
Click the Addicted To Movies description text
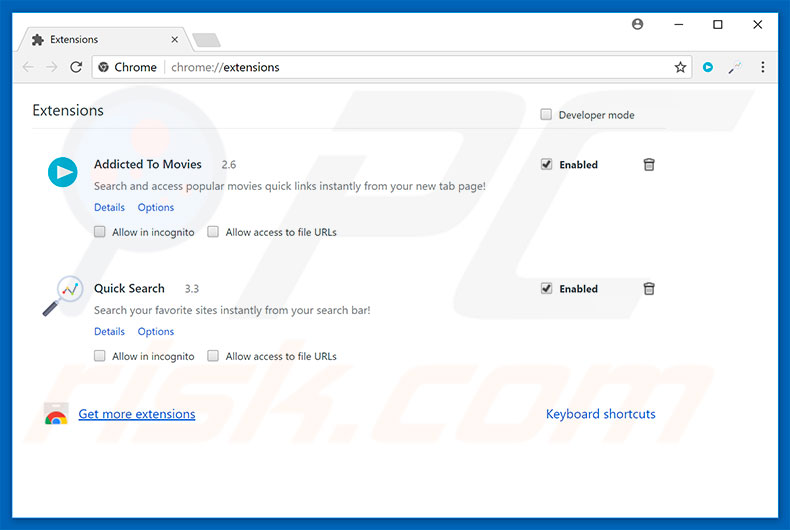[290, 186]
